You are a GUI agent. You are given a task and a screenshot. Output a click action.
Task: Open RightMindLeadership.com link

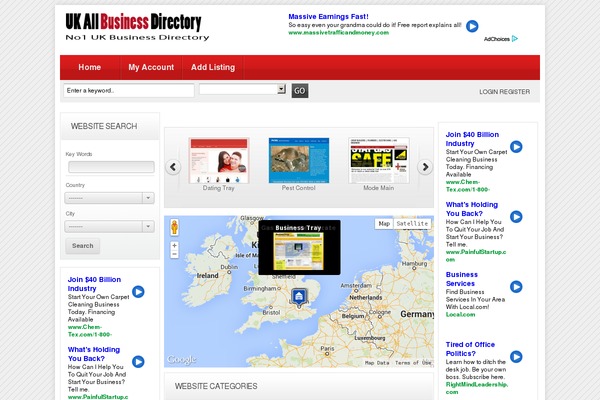477,388
